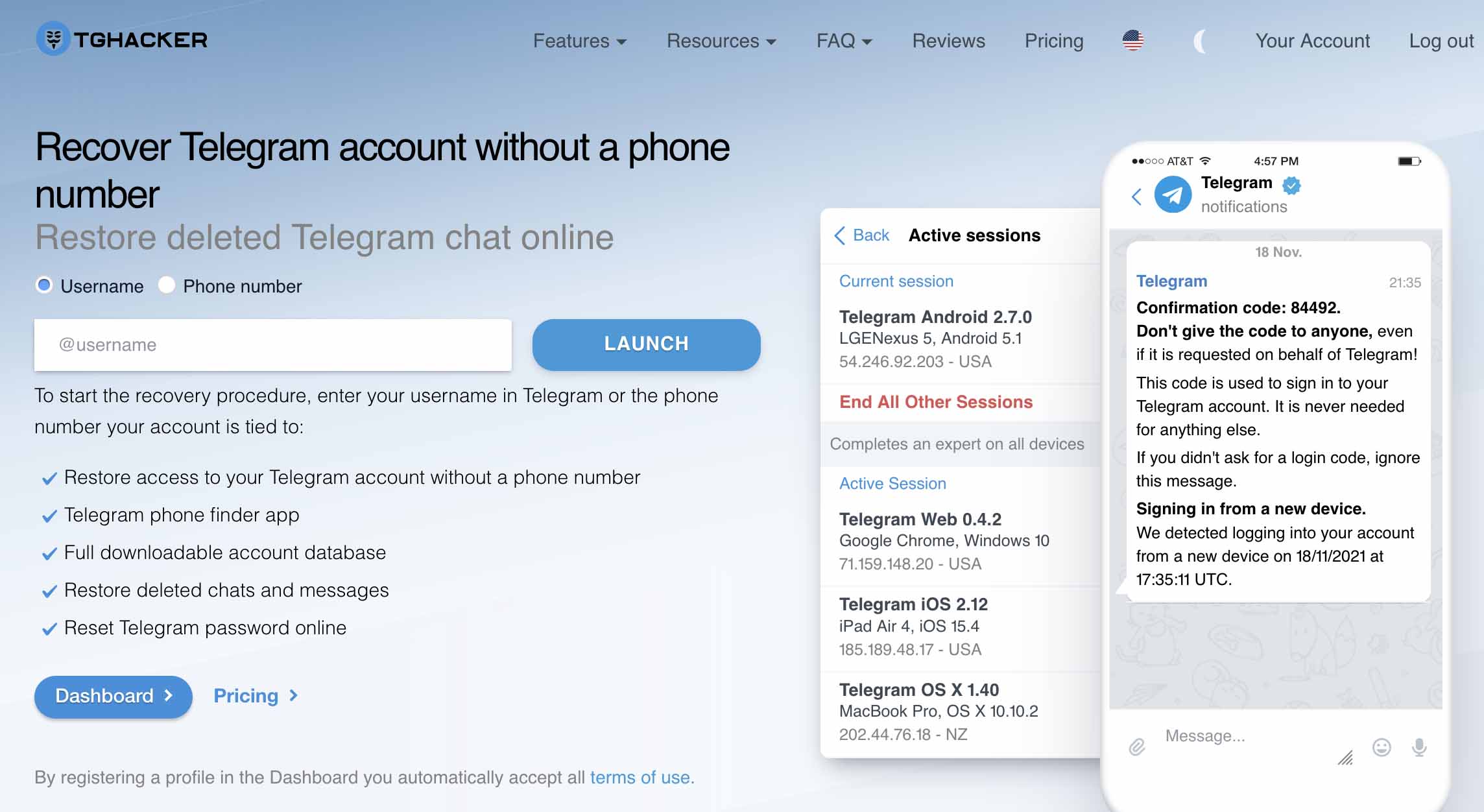
Task: Click the Dashboard button
Action: tap(112, 695)
